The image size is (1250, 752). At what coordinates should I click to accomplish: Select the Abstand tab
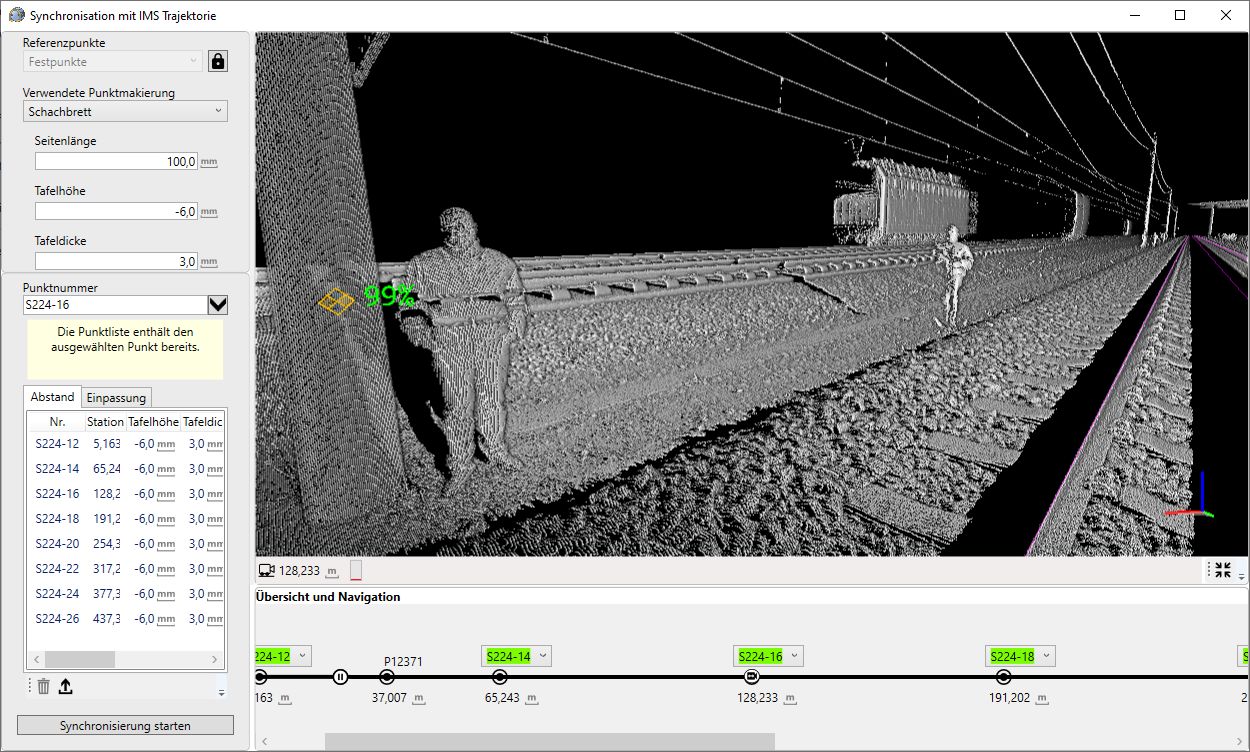[52, 397]
